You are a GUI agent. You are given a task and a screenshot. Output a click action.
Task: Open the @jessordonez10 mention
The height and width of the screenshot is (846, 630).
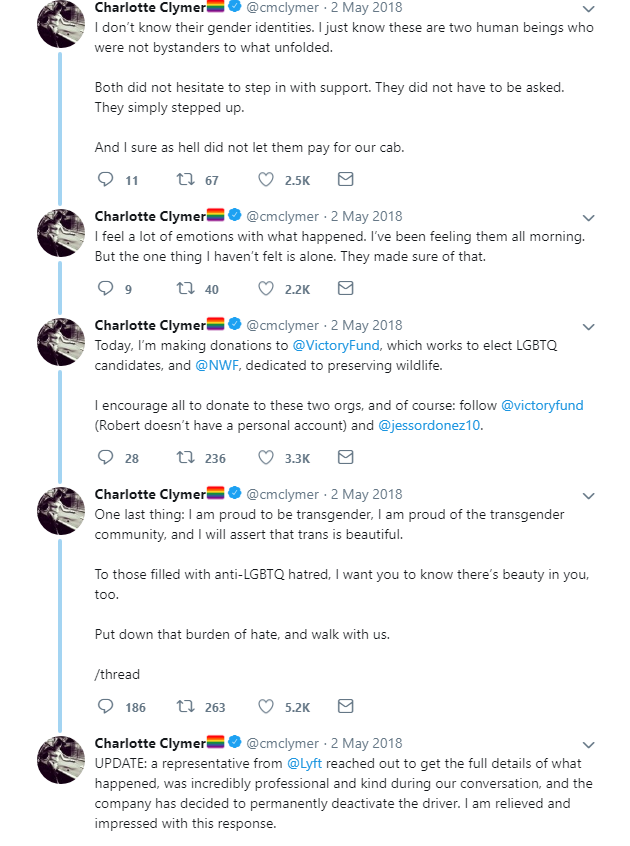click(x=429, y=425)
